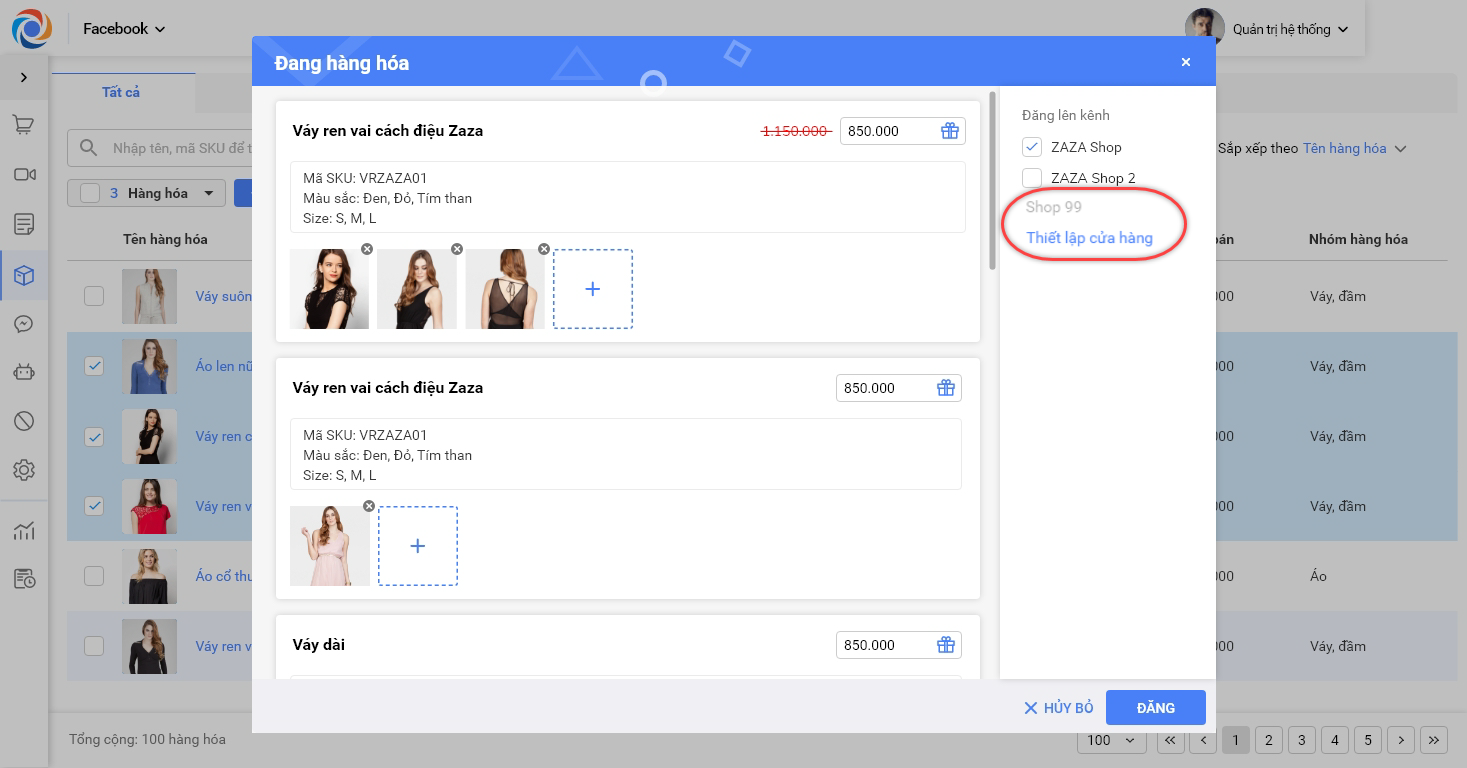1467x768 pixels.
Task: Click first image thumbnail of first card
Action: pos(329,289)
